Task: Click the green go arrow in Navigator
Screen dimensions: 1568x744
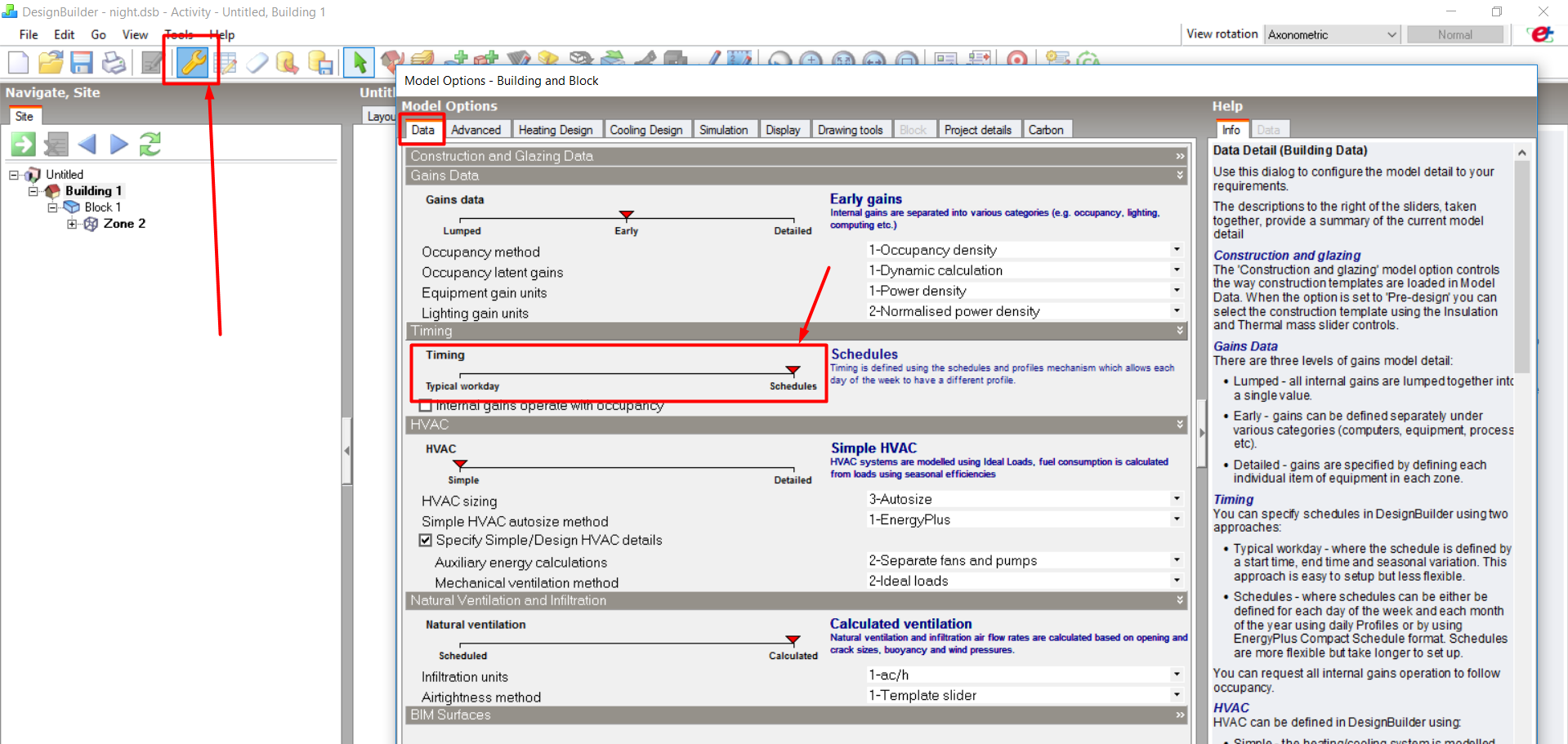Action: (x=23, y=145)
